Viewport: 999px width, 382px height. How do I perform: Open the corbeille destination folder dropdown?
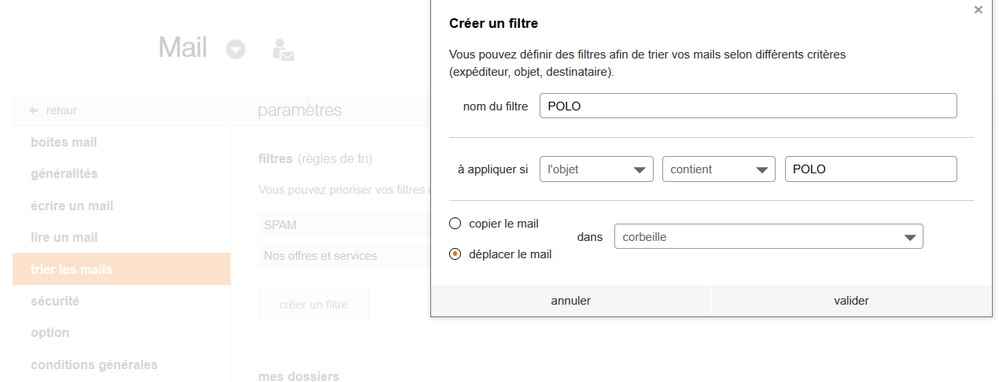(768, 236)
